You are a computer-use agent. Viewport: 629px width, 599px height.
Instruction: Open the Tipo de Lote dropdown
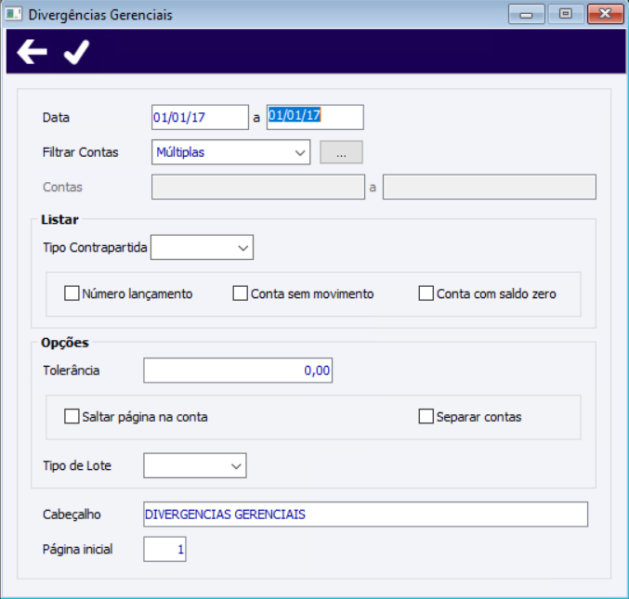pos(195,465)
